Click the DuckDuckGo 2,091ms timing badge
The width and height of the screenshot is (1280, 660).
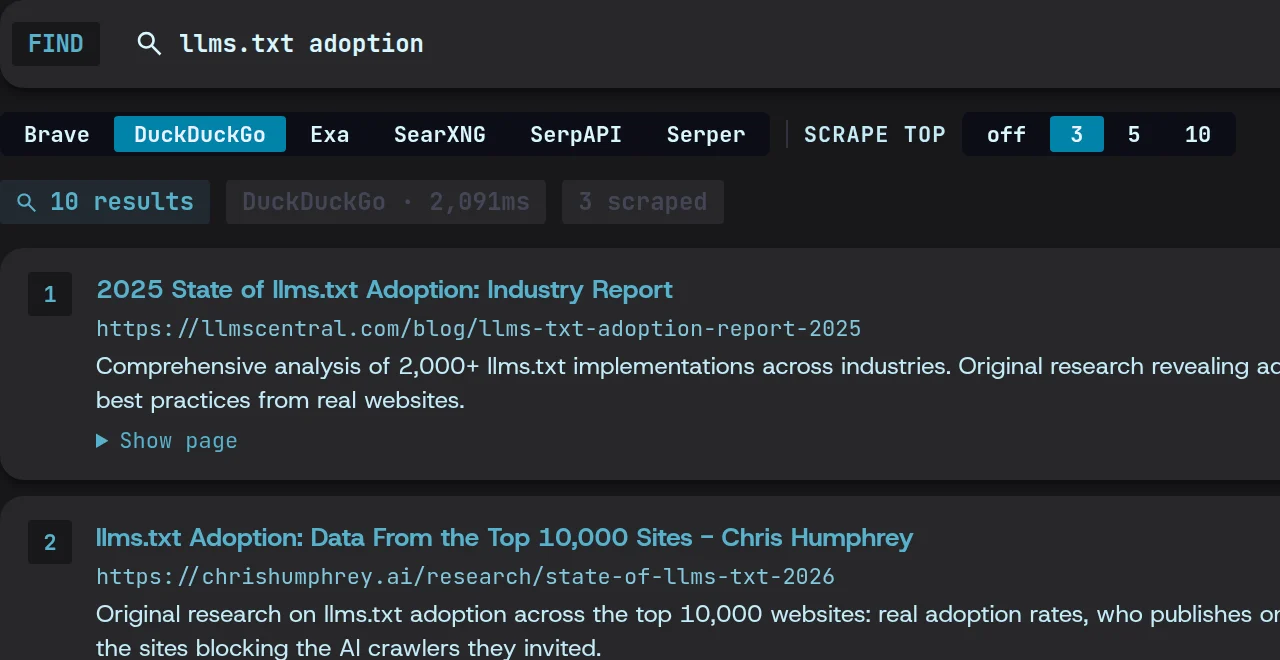pyautogui.click(x=386, y=202)
